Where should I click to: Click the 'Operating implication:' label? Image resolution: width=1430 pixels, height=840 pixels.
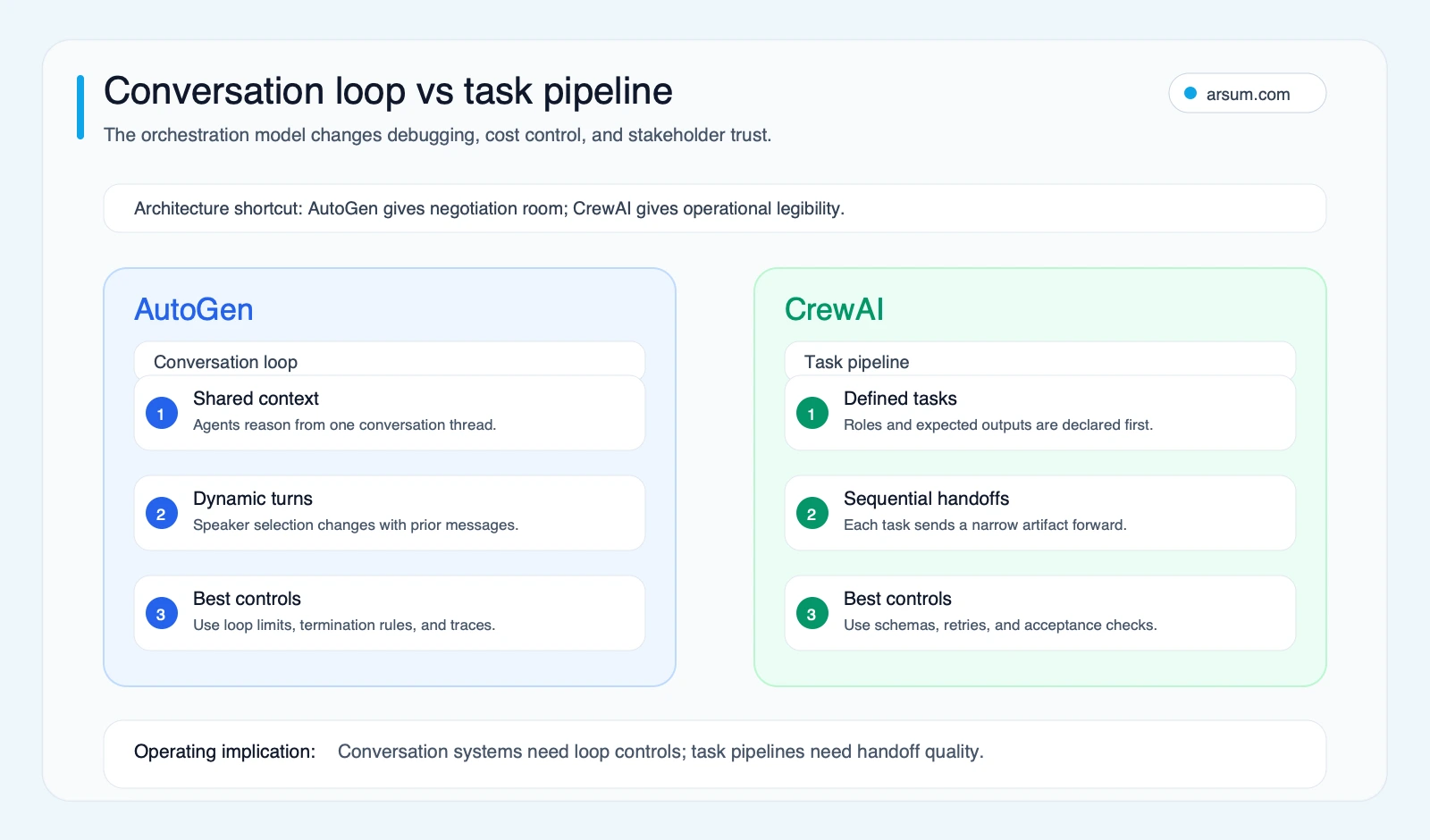[224, 752]
